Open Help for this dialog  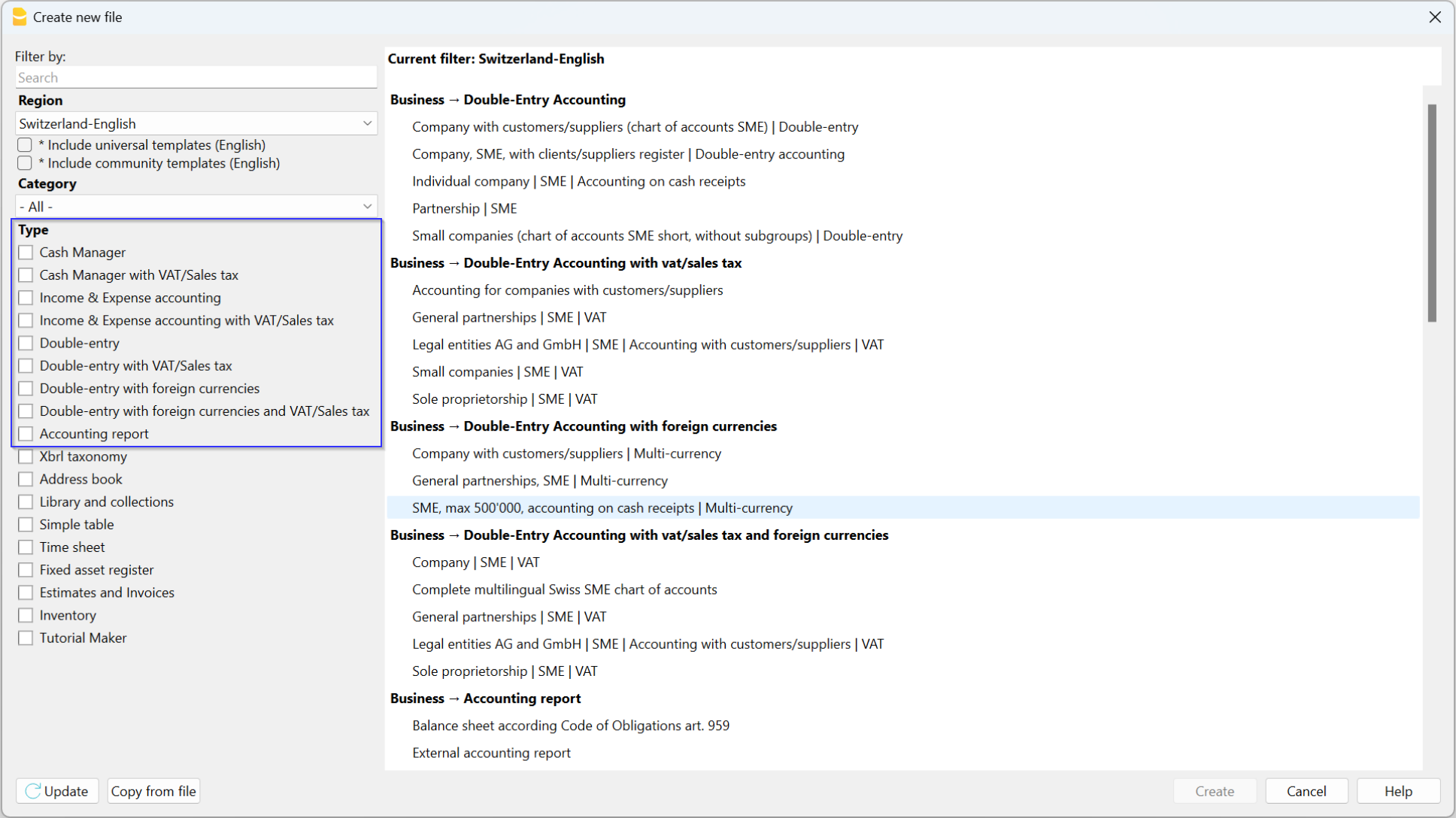1397,791
